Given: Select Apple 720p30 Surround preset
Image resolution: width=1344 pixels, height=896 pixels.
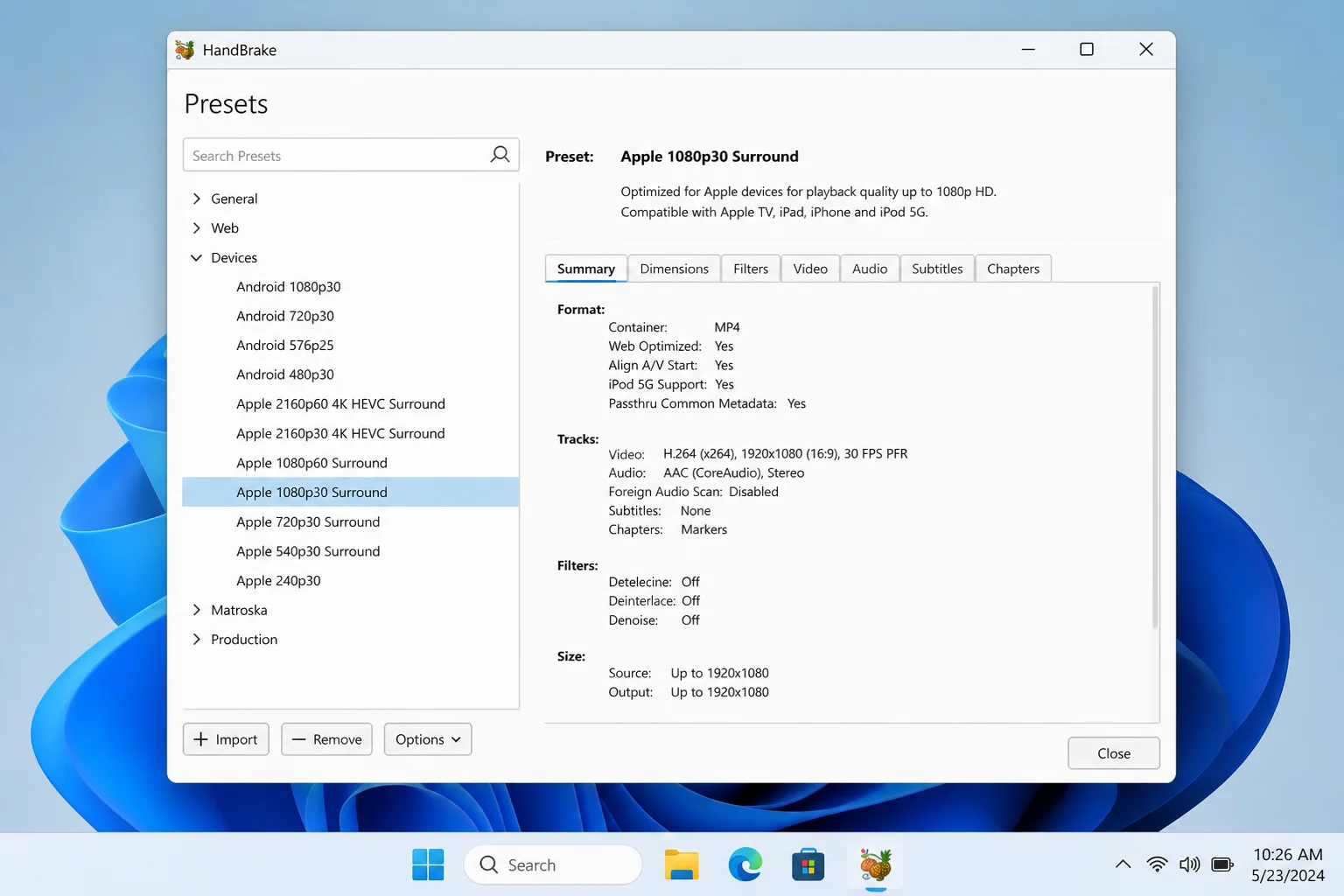Looking at the screenshot, I should point(308,521).
